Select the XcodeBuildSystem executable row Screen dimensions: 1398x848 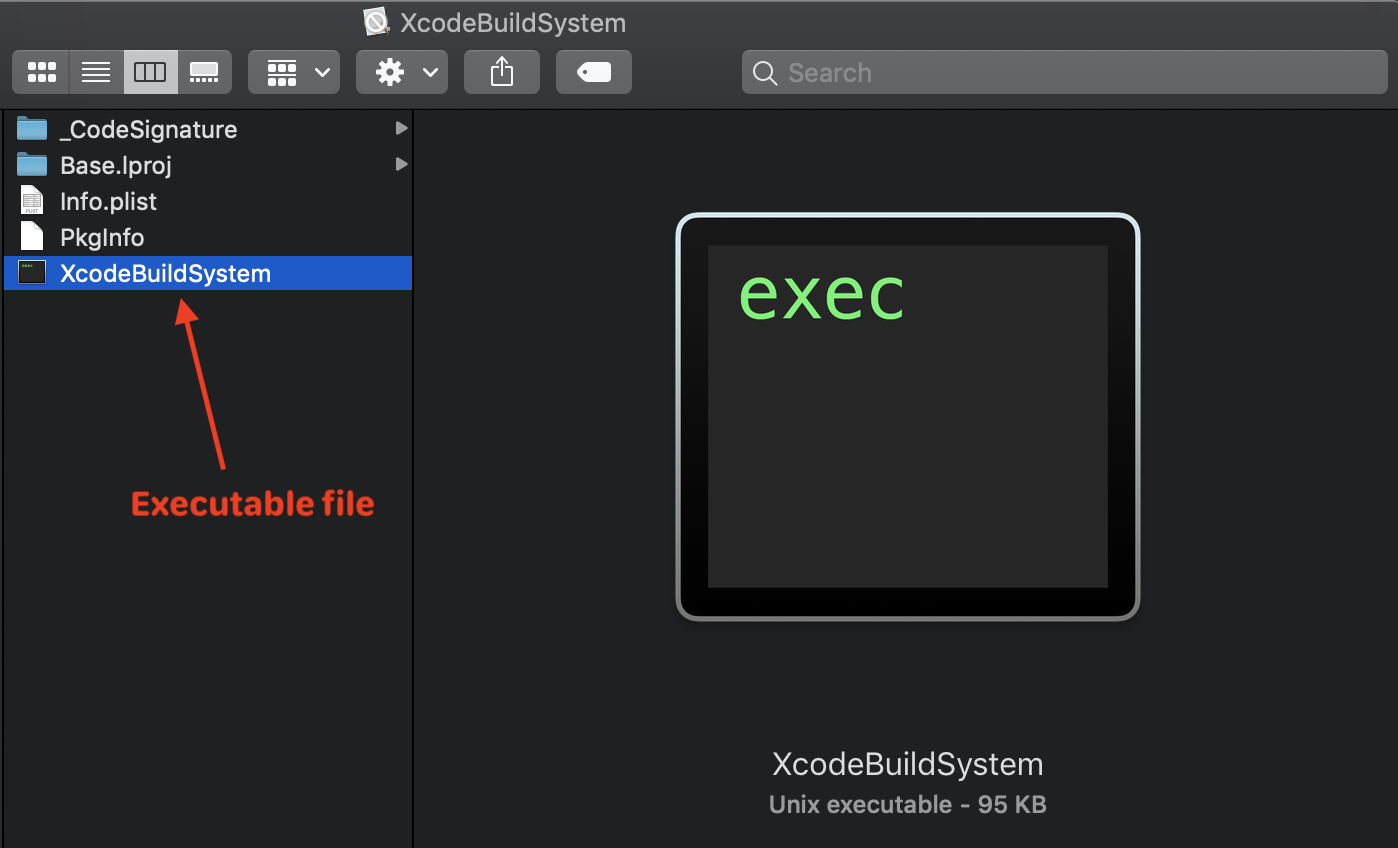pyautogui.click(x=207, y=273)
